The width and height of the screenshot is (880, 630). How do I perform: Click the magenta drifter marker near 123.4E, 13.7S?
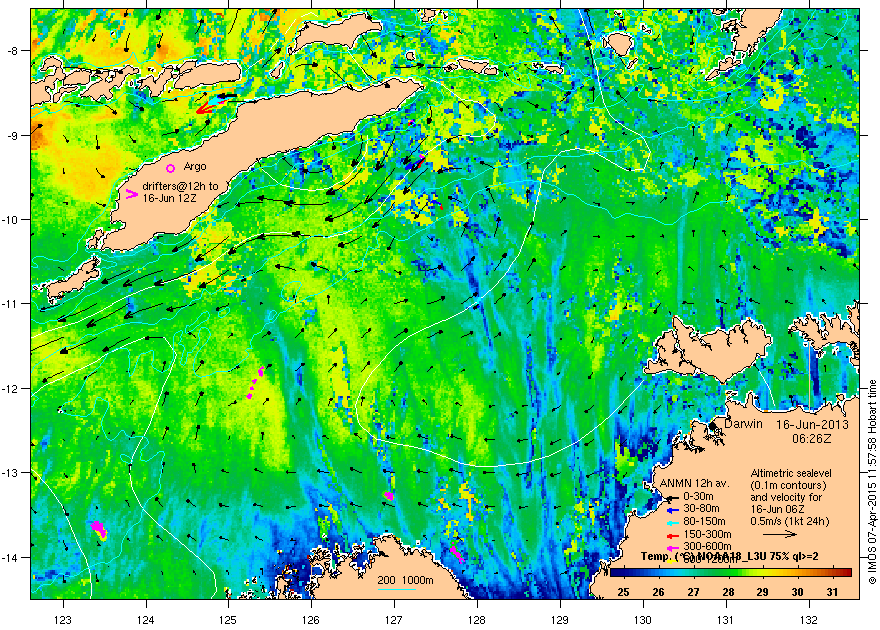tap(99, 528)
